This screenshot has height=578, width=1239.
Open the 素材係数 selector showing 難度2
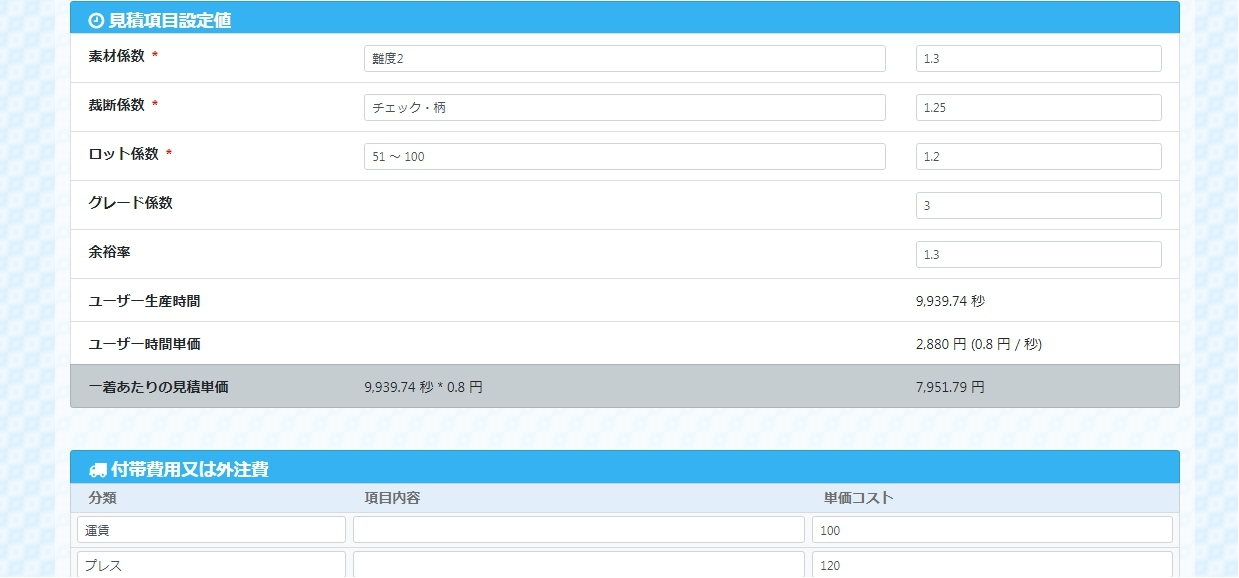coord(624,59)
